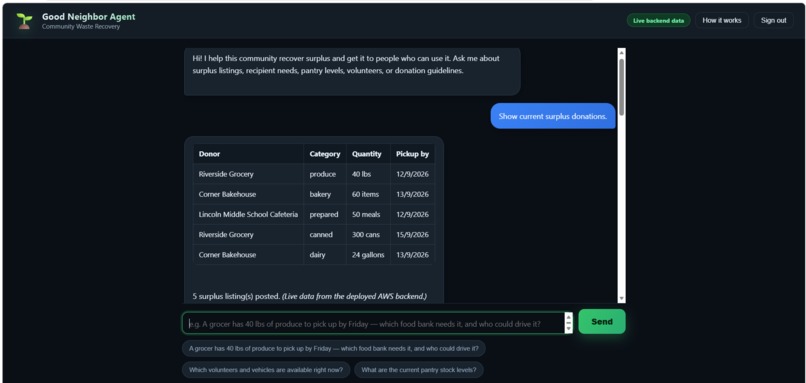Click the produce category cell
The image size is (806, 383).
point(325,174)
